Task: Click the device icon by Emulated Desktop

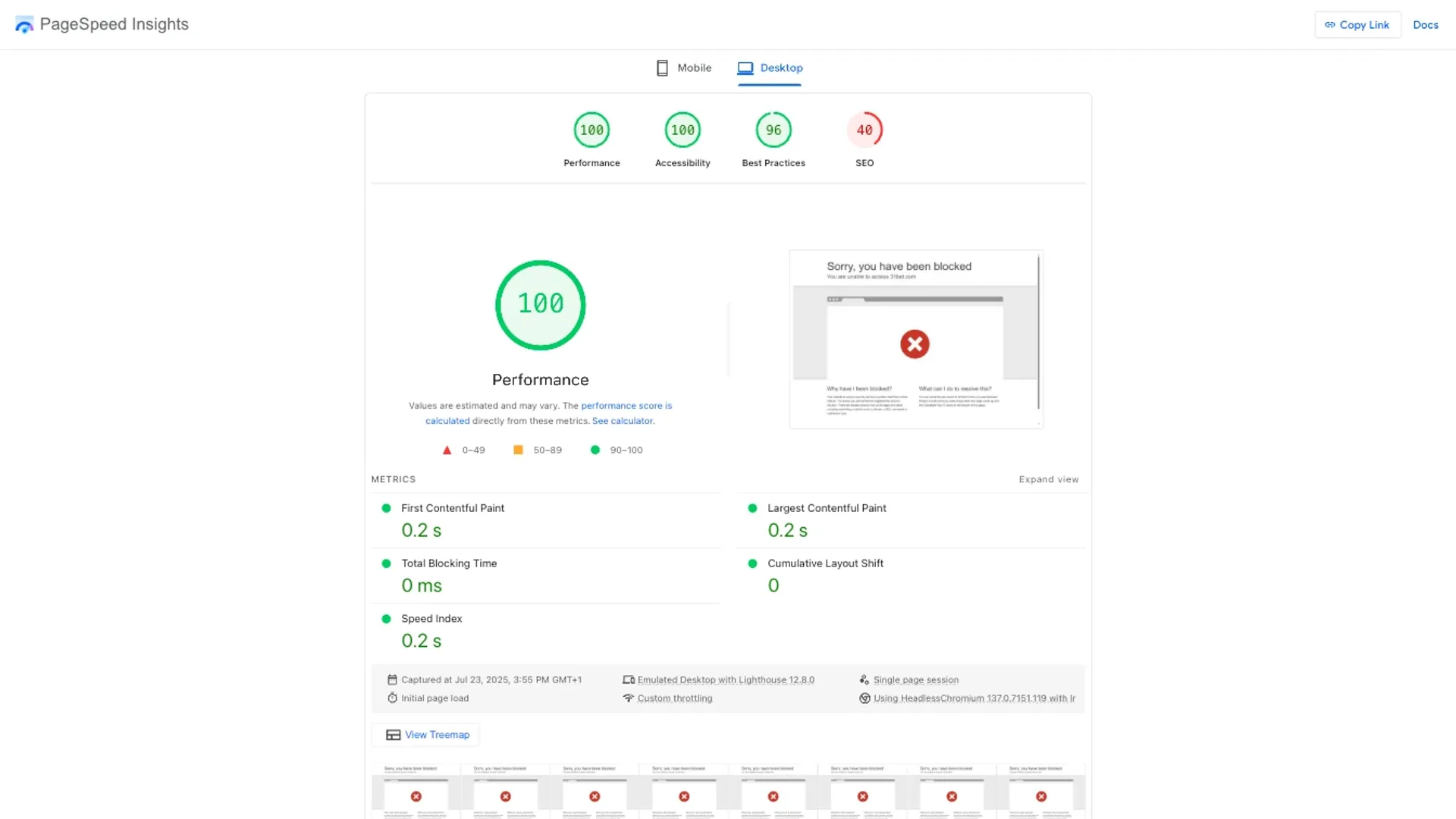Action: click(x=629, y=679)
